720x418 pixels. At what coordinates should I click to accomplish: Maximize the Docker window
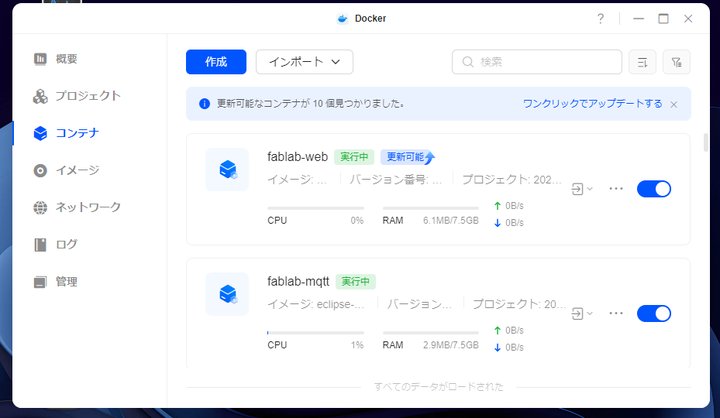point(663,18)
